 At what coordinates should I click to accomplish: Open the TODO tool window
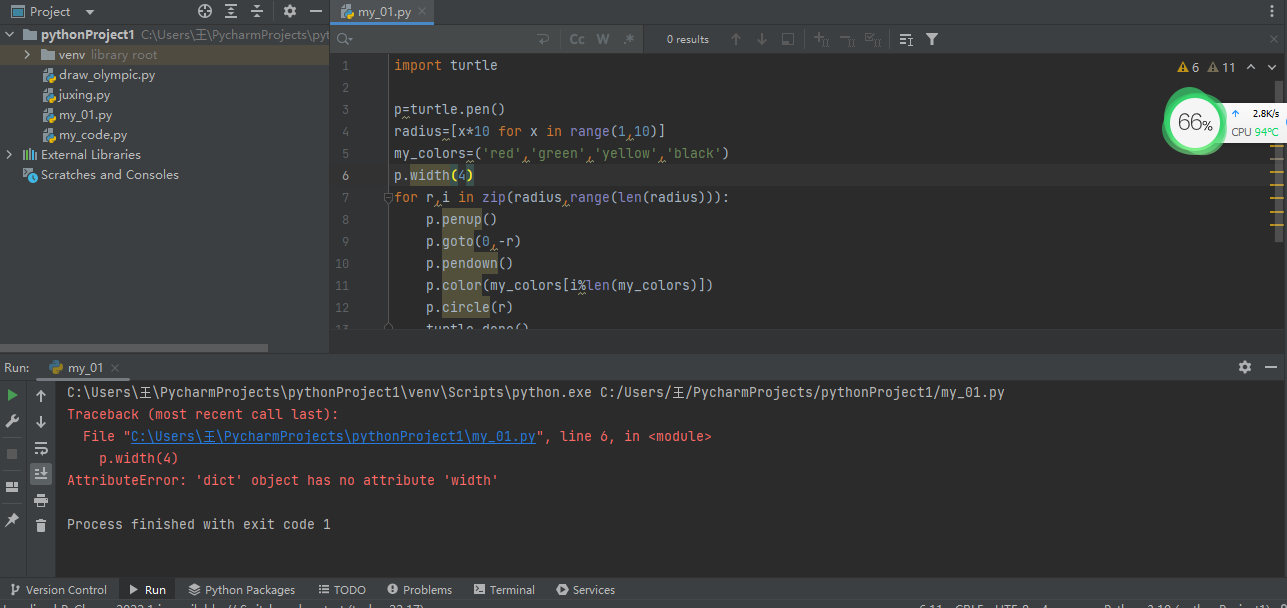342,590
